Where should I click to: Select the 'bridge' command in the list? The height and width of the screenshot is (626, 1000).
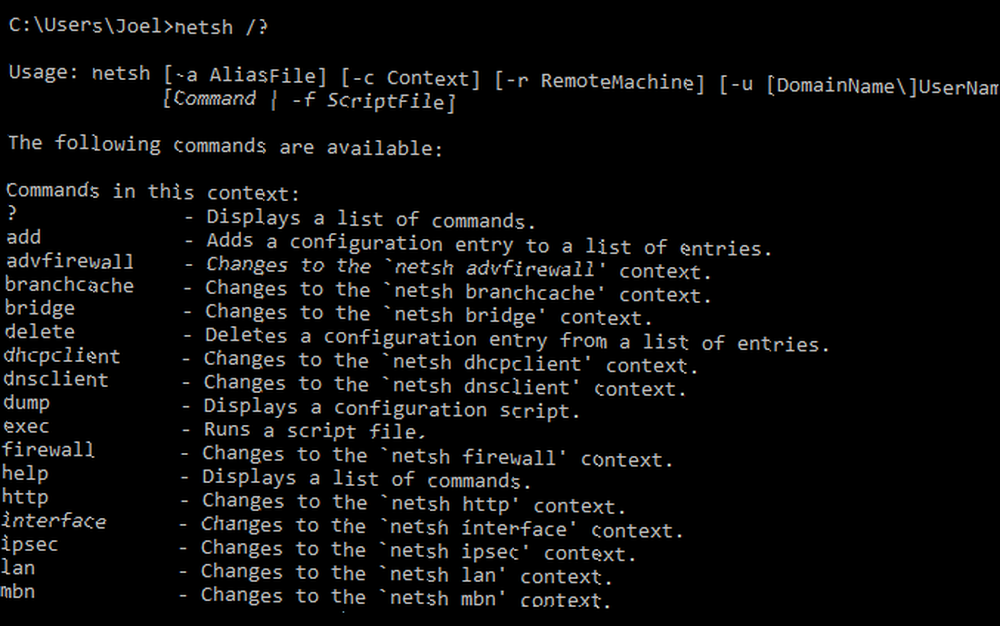point(40,309)
